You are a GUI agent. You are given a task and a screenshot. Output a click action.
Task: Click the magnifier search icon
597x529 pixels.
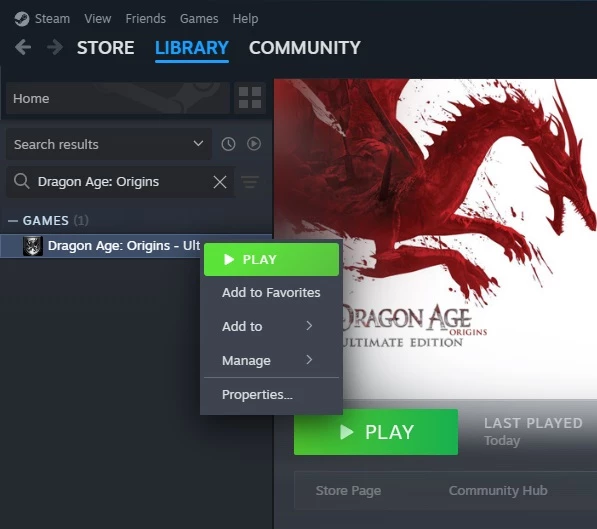(22, 181)
